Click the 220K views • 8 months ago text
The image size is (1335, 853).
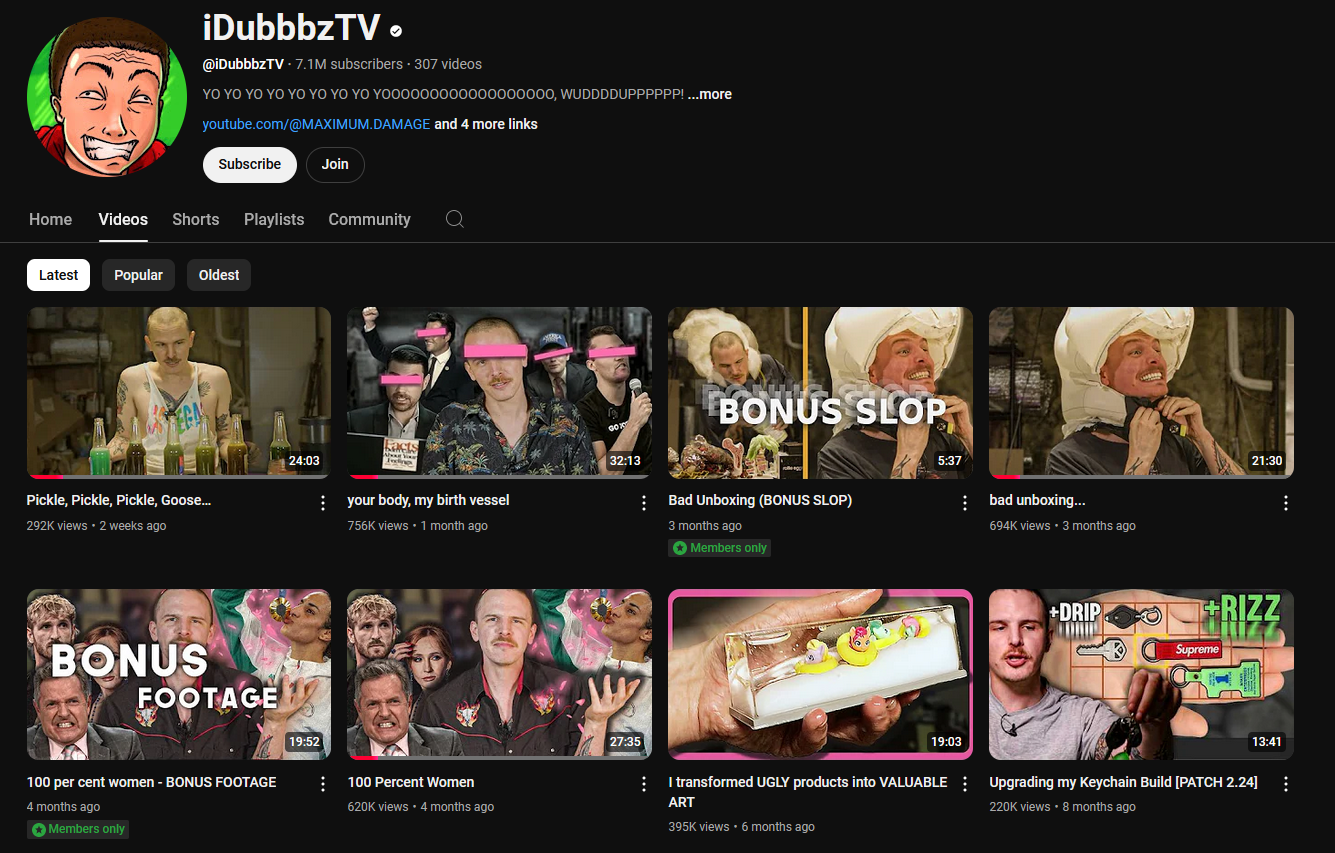[1063, 807]
